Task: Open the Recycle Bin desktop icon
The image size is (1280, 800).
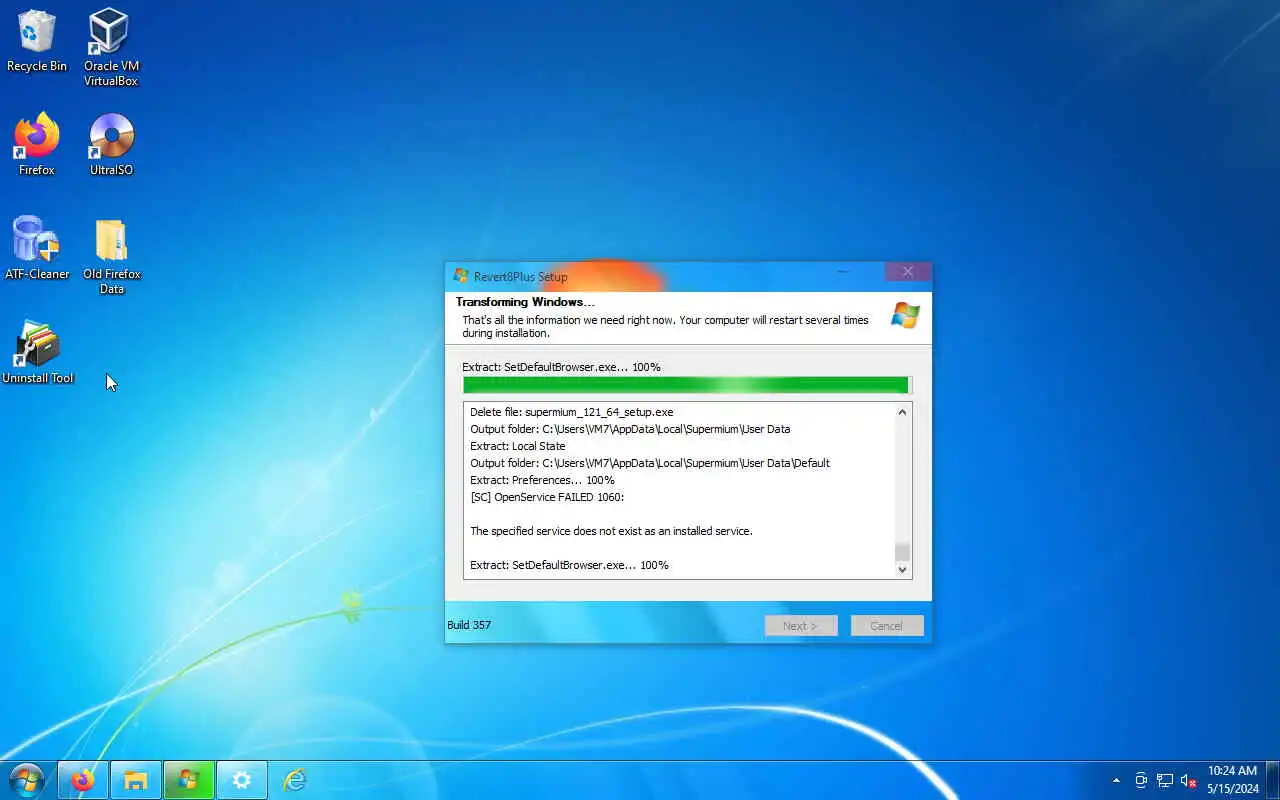Action: [x=37, y=41]
